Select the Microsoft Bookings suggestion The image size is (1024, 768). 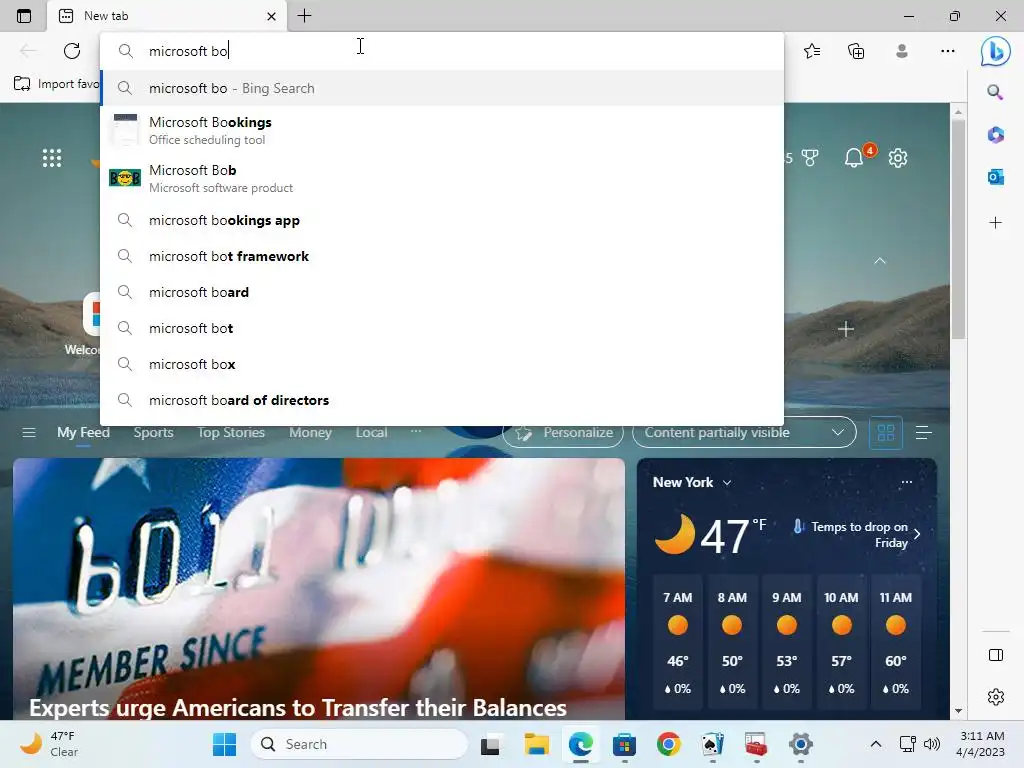(x=442, y=130)
